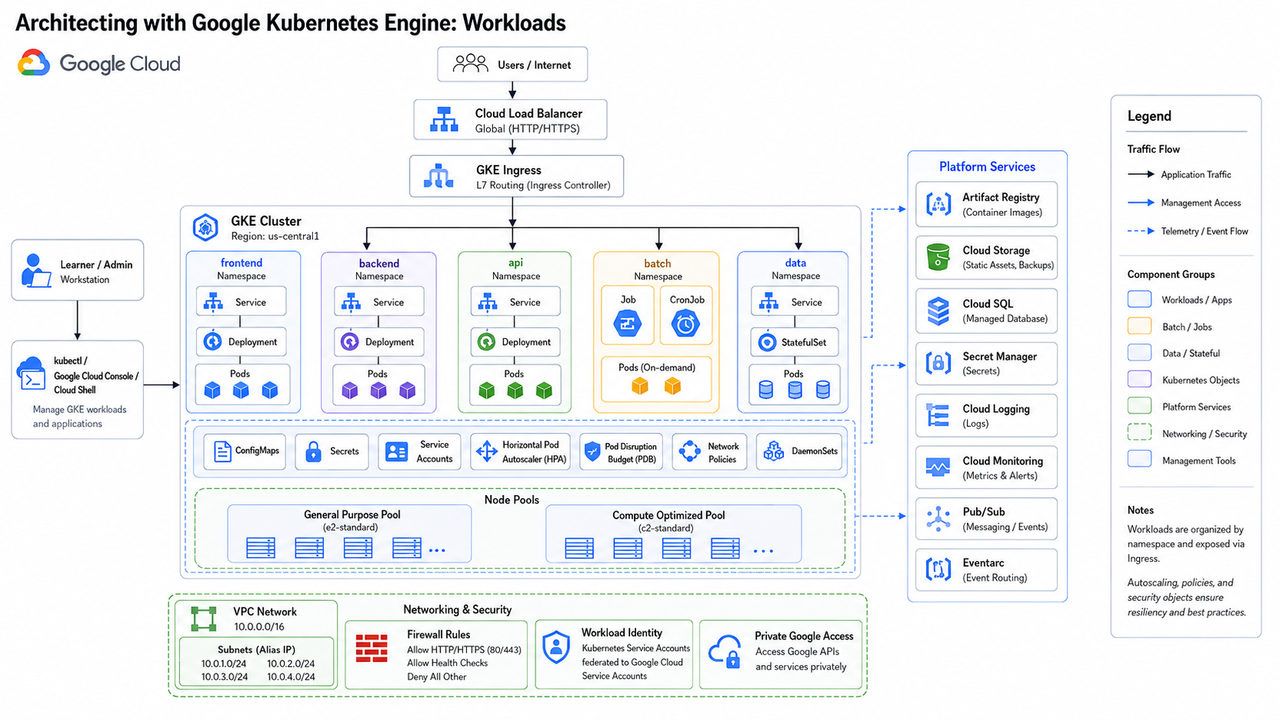Click the Management Tools legend swatch
Viewport: 1280px width, 720px height.
tap(1140, 460)
